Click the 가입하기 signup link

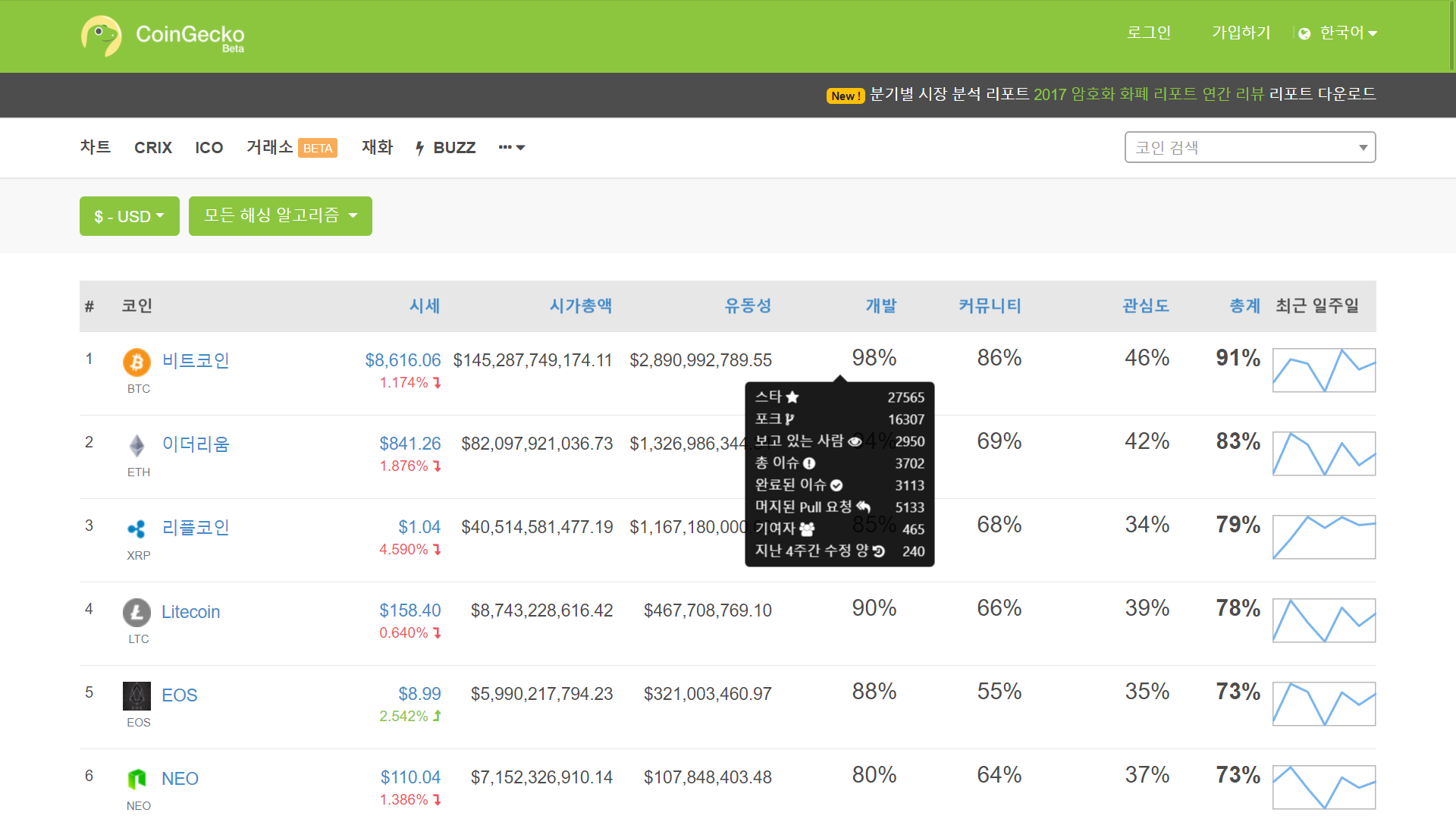[x=1241, y=33]
